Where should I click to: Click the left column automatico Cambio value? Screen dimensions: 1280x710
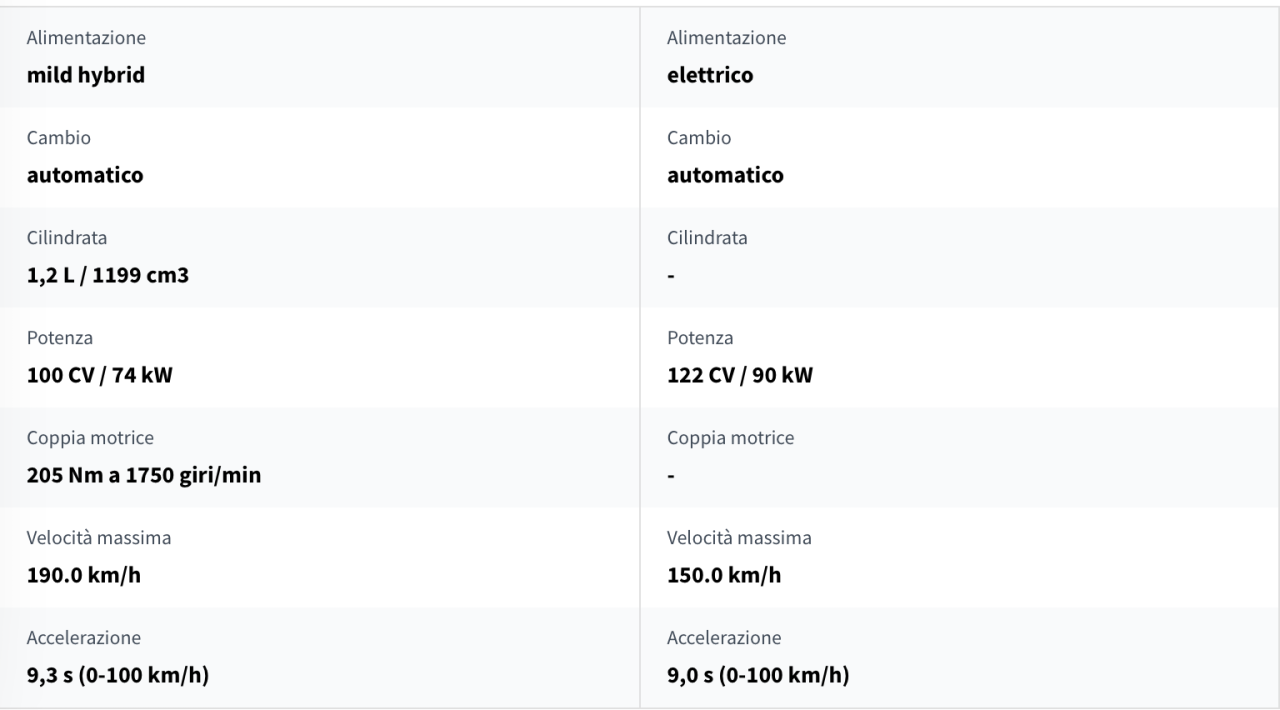tap(85, 175)
